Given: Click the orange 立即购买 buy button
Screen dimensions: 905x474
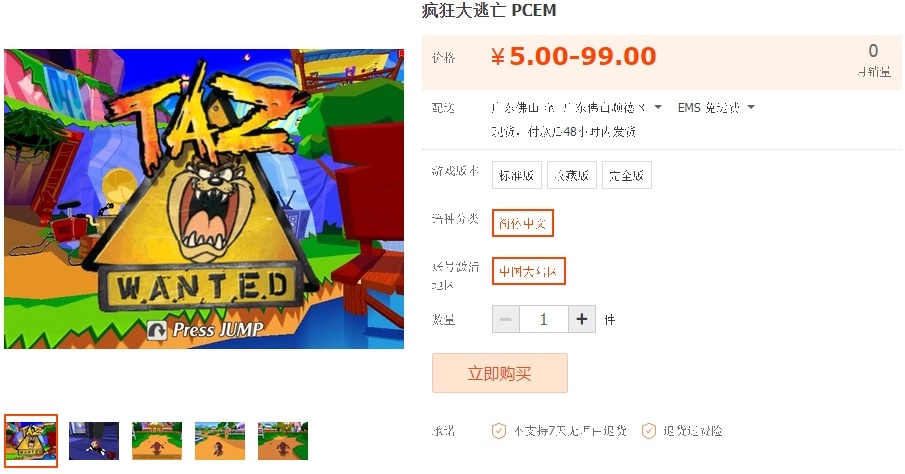Looking at the screenshot, I should pyautogui.click(x=500, y=374).
